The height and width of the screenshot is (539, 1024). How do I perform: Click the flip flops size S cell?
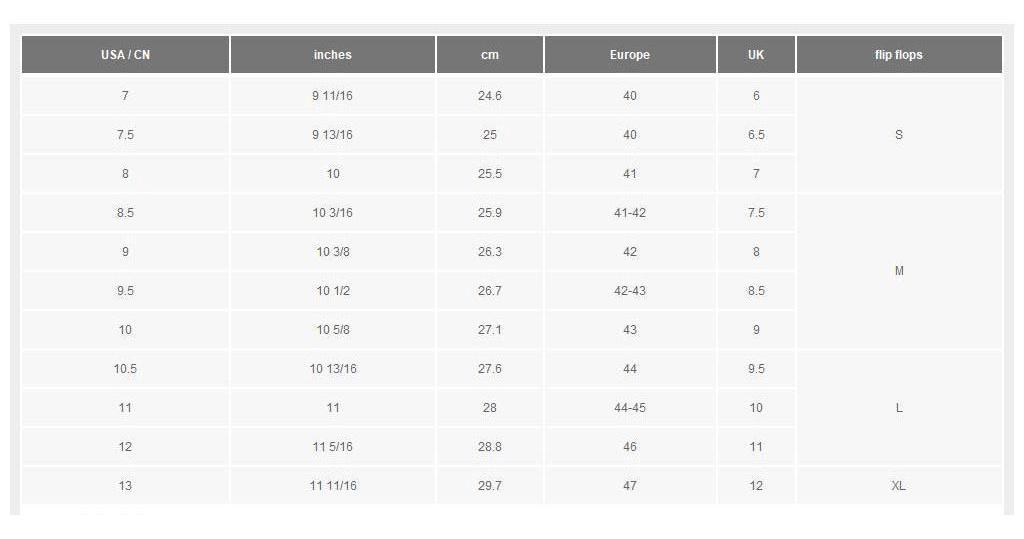tap(898, 135)
